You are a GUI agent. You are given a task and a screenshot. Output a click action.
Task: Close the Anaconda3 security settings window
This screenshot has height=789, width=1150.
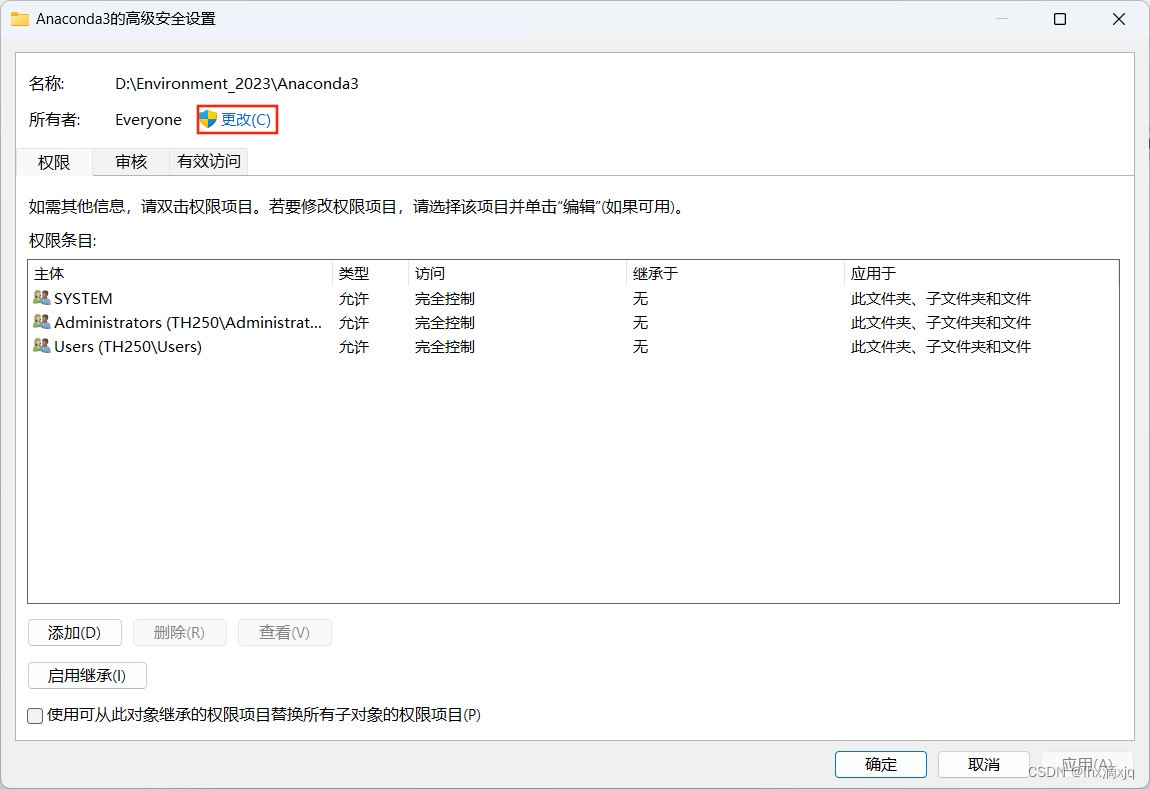tap(1118, 19)
